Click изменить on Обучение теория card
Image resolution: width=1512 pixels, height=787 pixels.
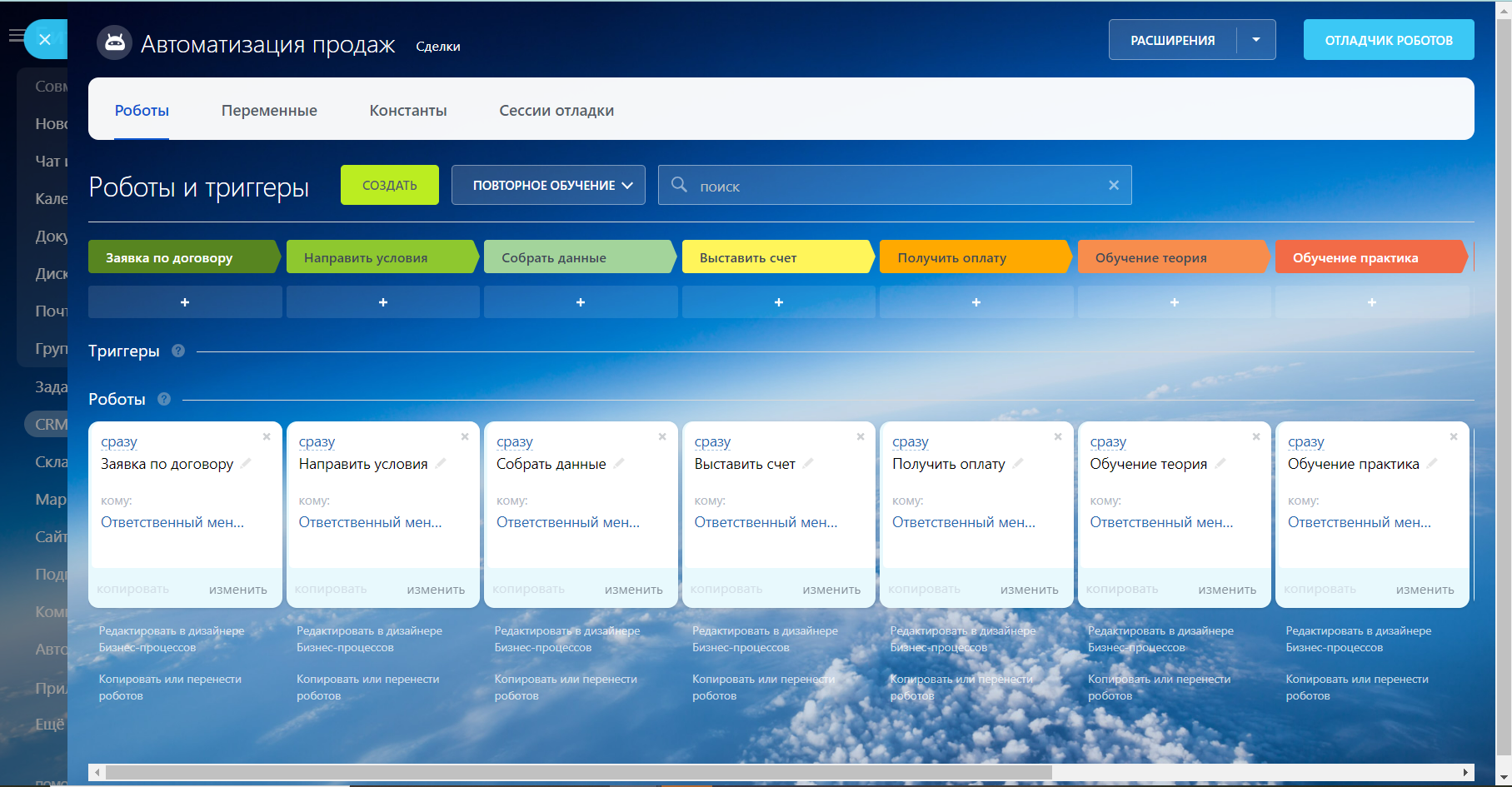[x=1226, y=590]
